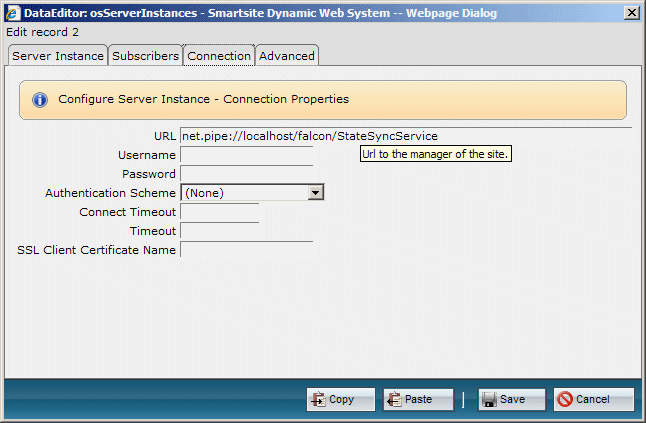Click the Copy button
Viewport: 646px width, 423px height.
tap(341, 399)
